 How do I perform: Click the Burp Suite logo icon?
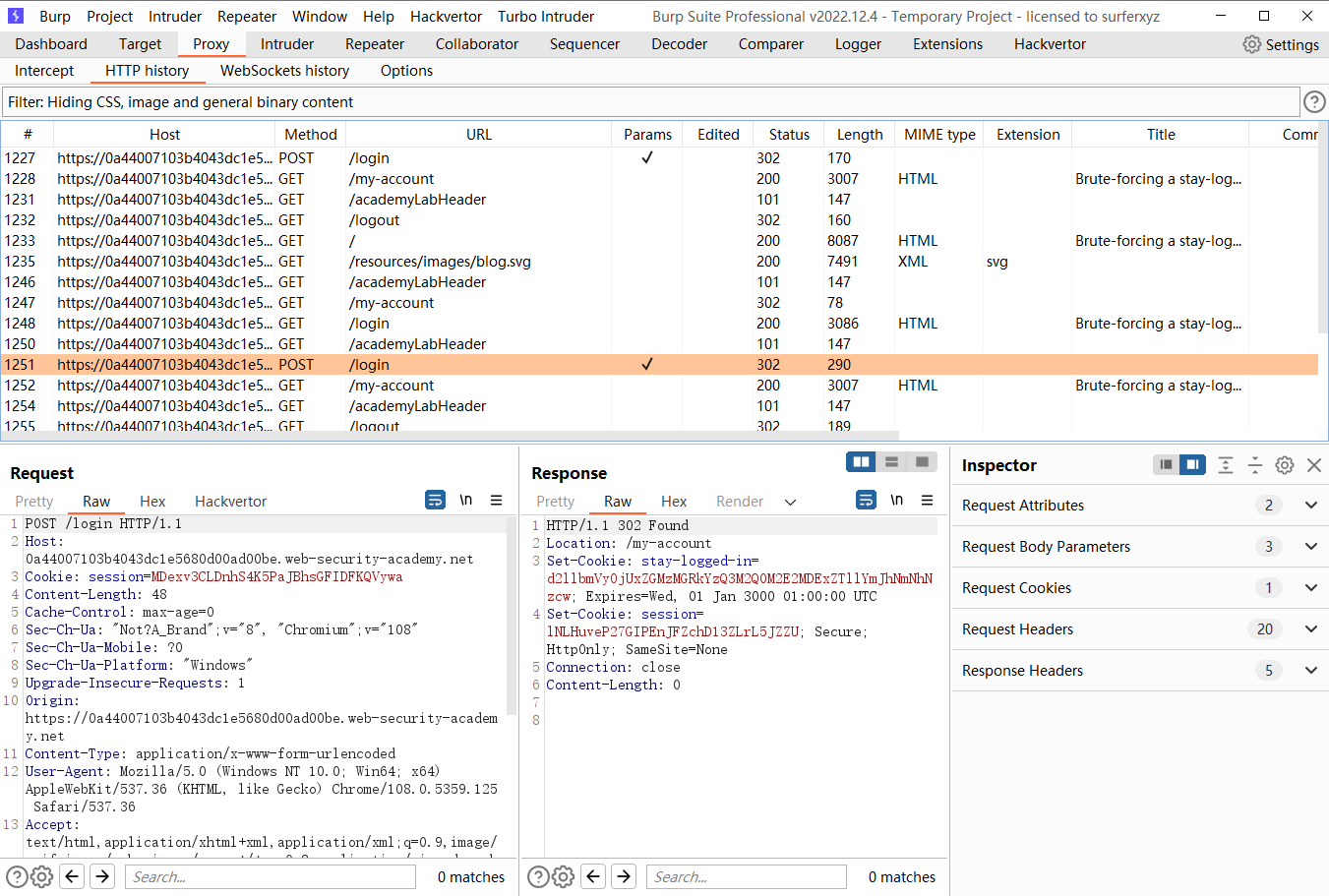[16, 16]
